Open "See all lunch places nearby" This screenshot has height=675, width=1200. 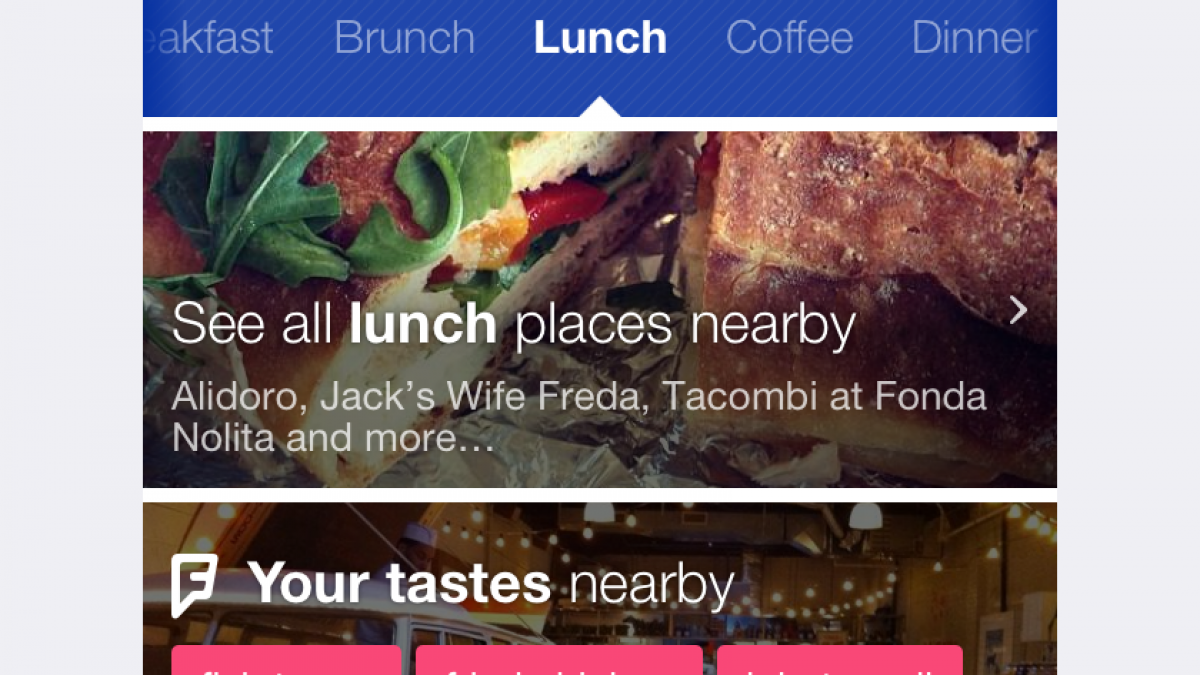(x=513, y=325)
